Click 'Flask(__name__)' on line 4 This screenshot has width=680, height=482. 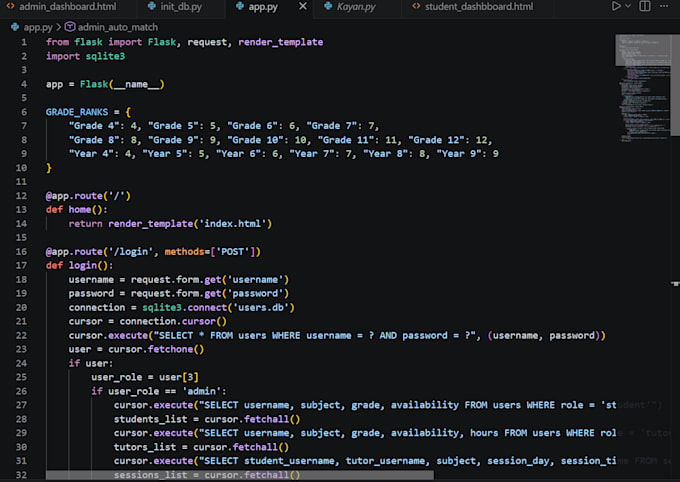pos(122,84)
